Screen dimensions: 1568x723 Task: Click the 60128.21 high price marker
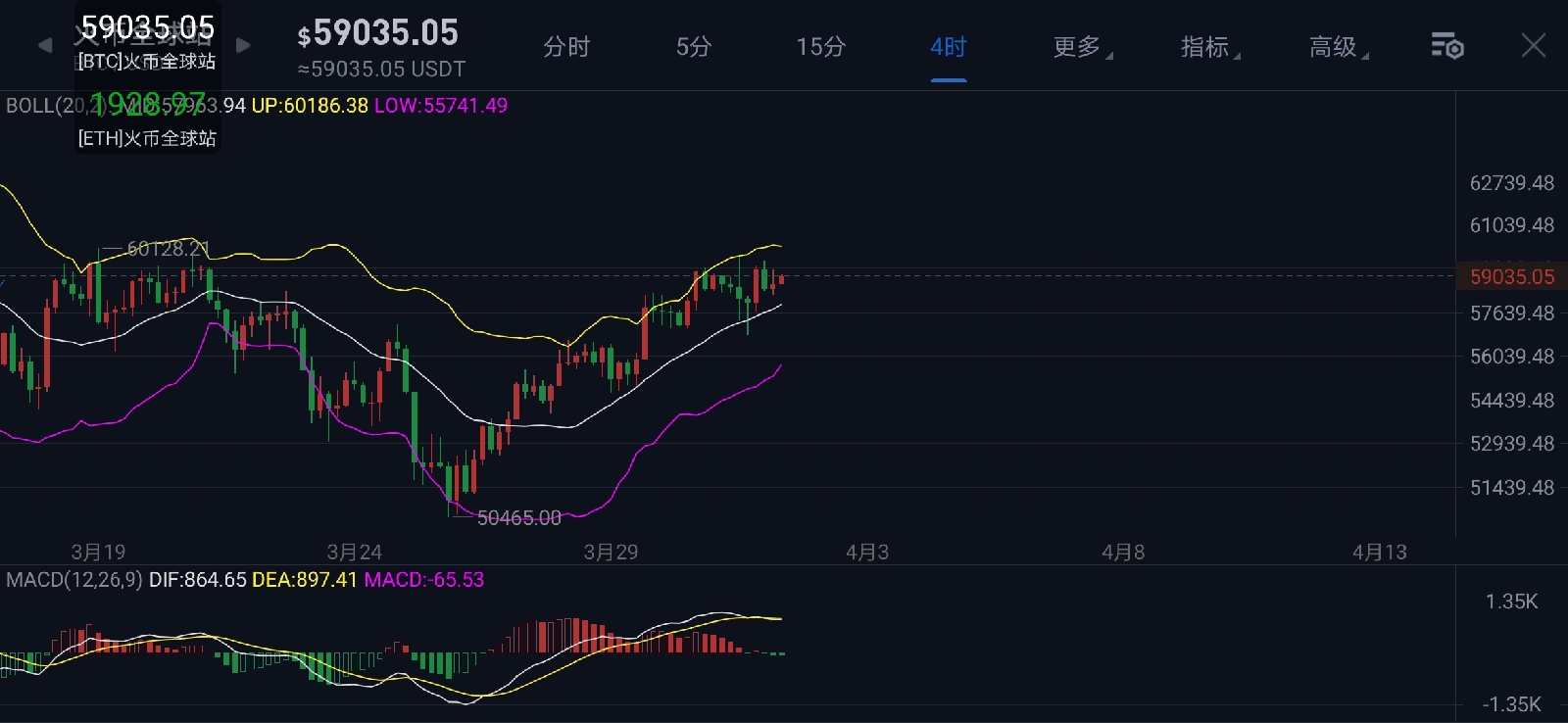click(x=168, y=249)
